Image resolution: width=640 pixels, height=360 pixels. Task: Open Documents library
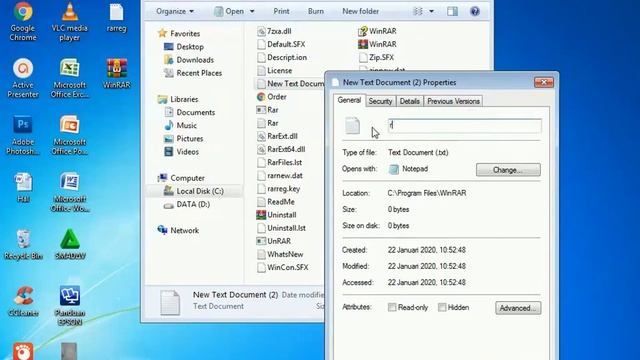point(190,112)
